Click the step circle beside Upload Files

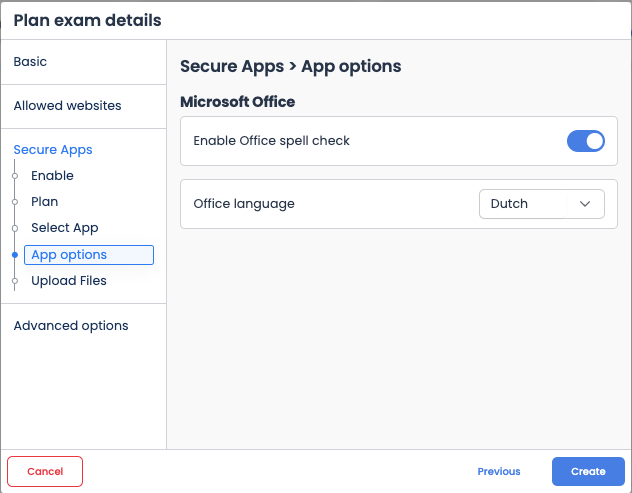tap(15, 281)
